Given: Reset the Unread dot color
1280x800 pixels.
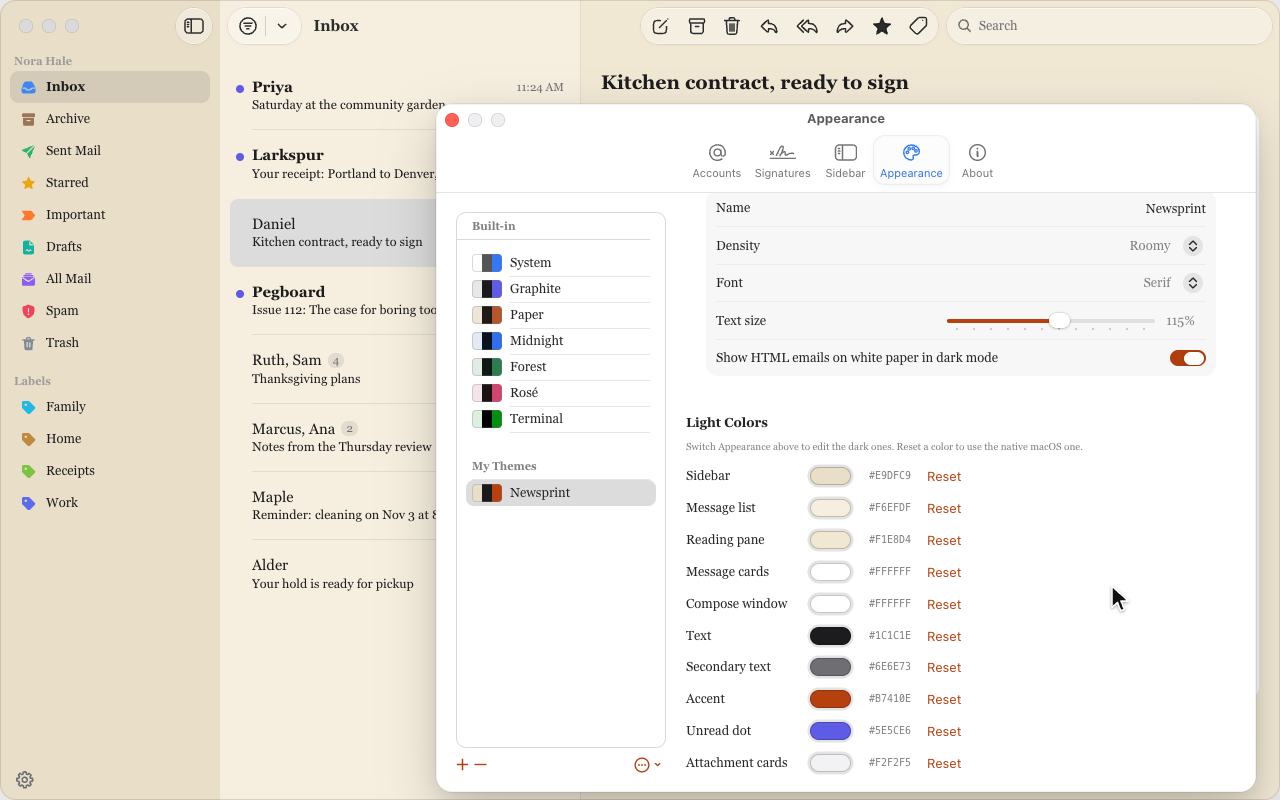Looking at the screenshot, I should coord(944,731).
